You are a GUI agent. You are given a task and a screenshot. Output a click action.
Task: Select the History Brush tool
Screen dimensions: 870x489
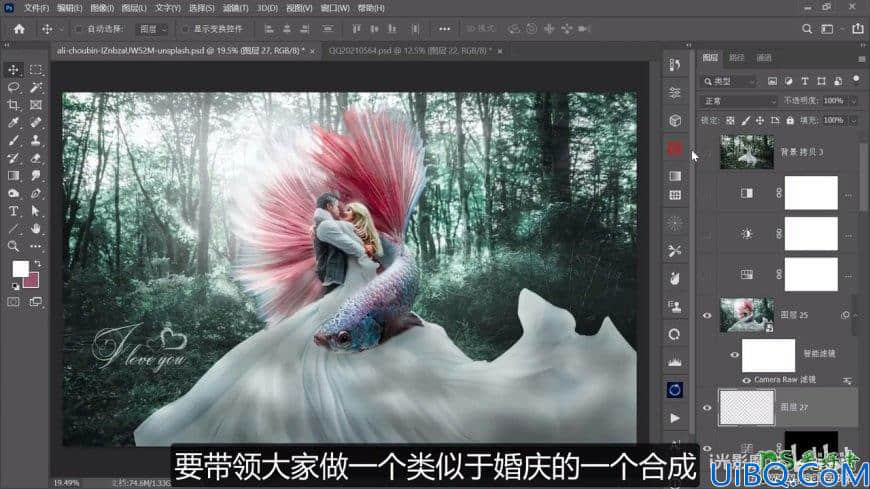pos(13,158)
